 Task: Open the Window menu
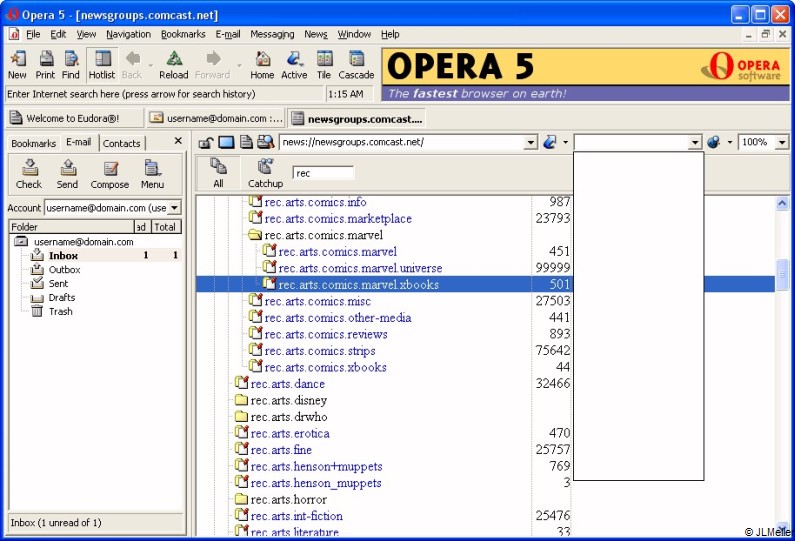(x=354, y=34)
